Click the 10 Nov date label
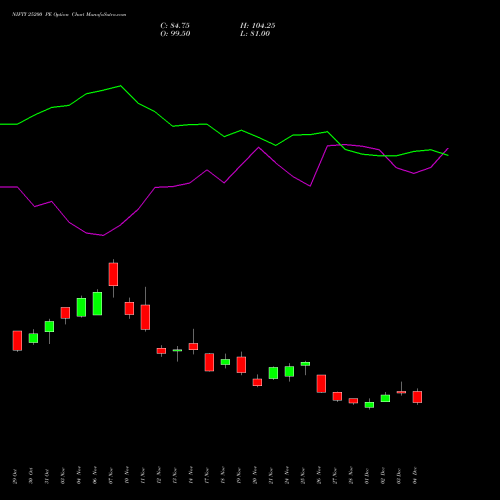This screenshot has height=500, width=500. click(127, 476)
